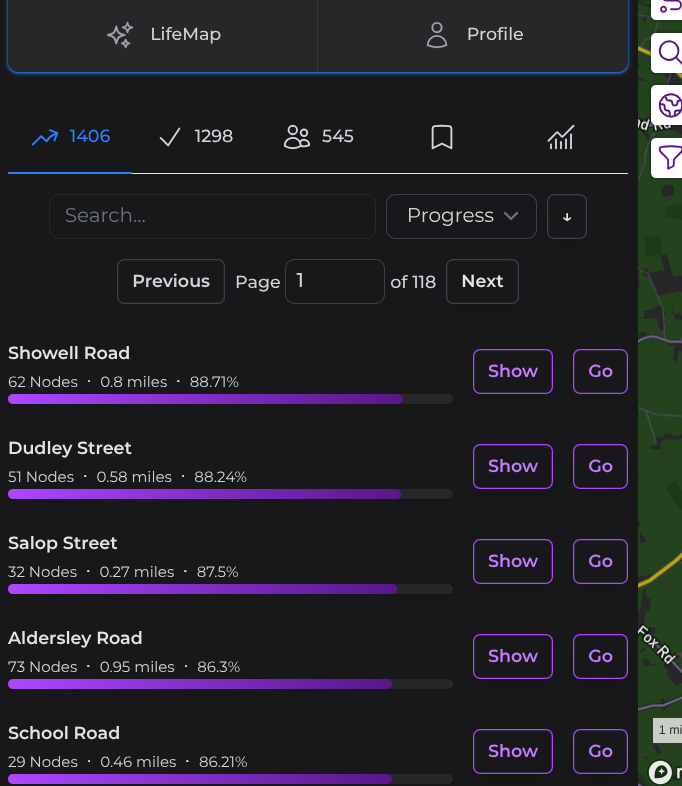Viewport: 682px width, 786px height.
Task: Click the Previous page button
Action: [x=171, y=282]
